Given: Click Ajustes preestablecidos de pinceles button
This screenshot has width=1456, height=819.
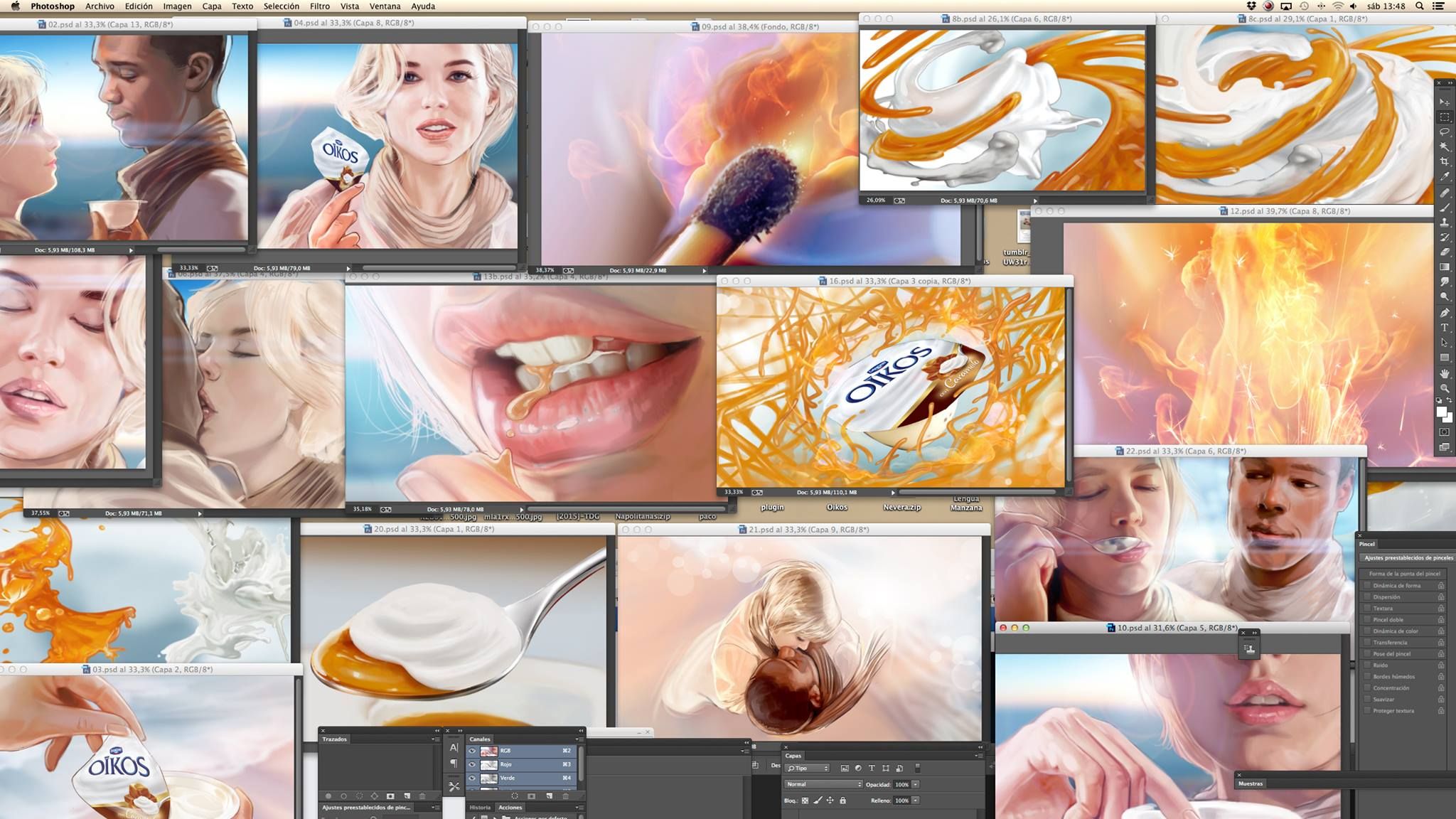Looking at the screenshot, I should pyautogui.click(x=1407, y=558).
